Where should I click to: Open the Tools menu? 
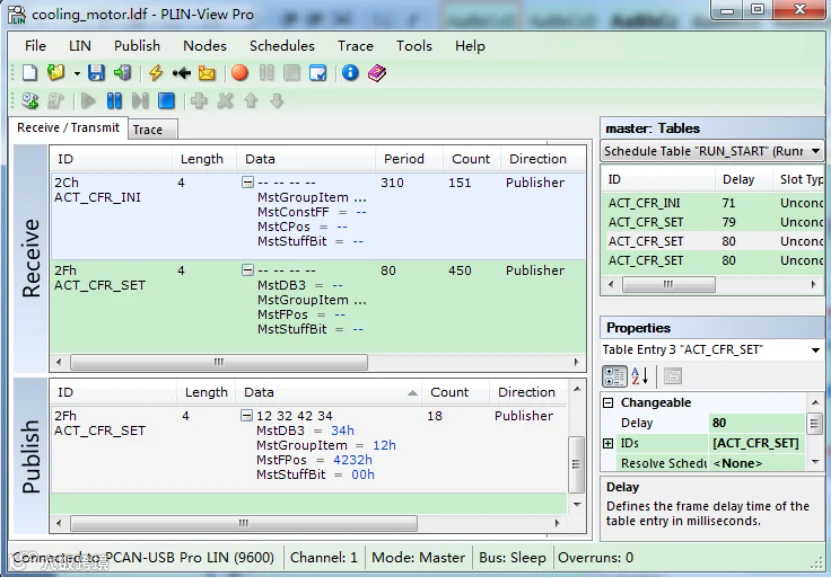point(414,46)
